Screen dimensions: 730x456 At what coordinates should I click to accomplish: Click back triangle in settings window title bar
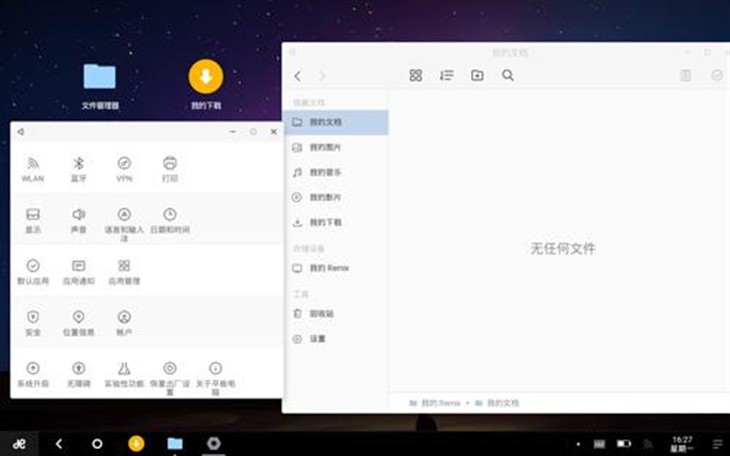coord(20,132)
